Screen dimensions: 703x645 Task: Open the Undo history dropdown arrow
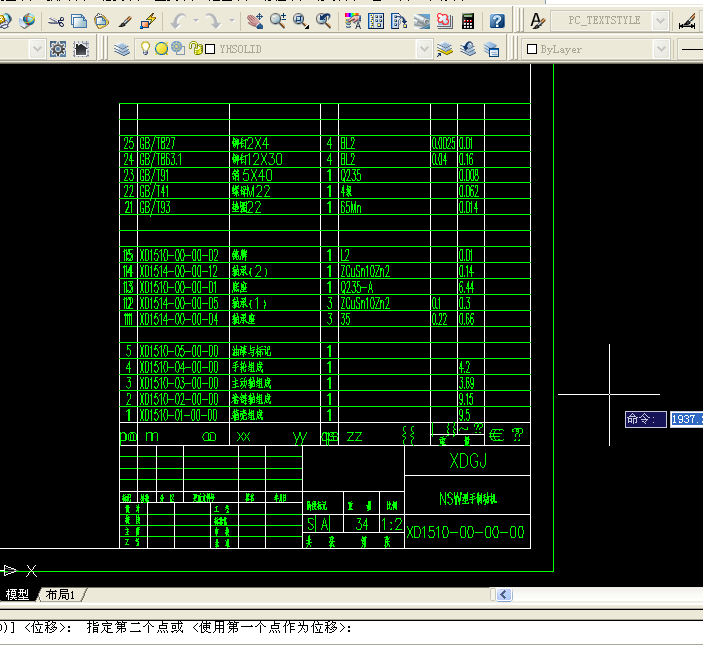pyautogui.click(x=196, y=21)
